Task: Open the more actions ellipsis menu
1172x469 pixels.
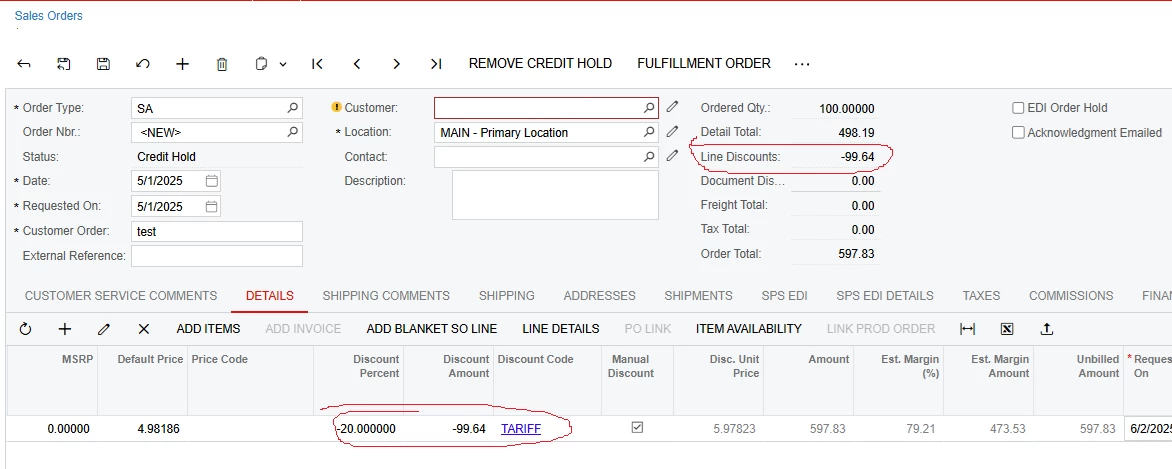Action: coord(802,64)
